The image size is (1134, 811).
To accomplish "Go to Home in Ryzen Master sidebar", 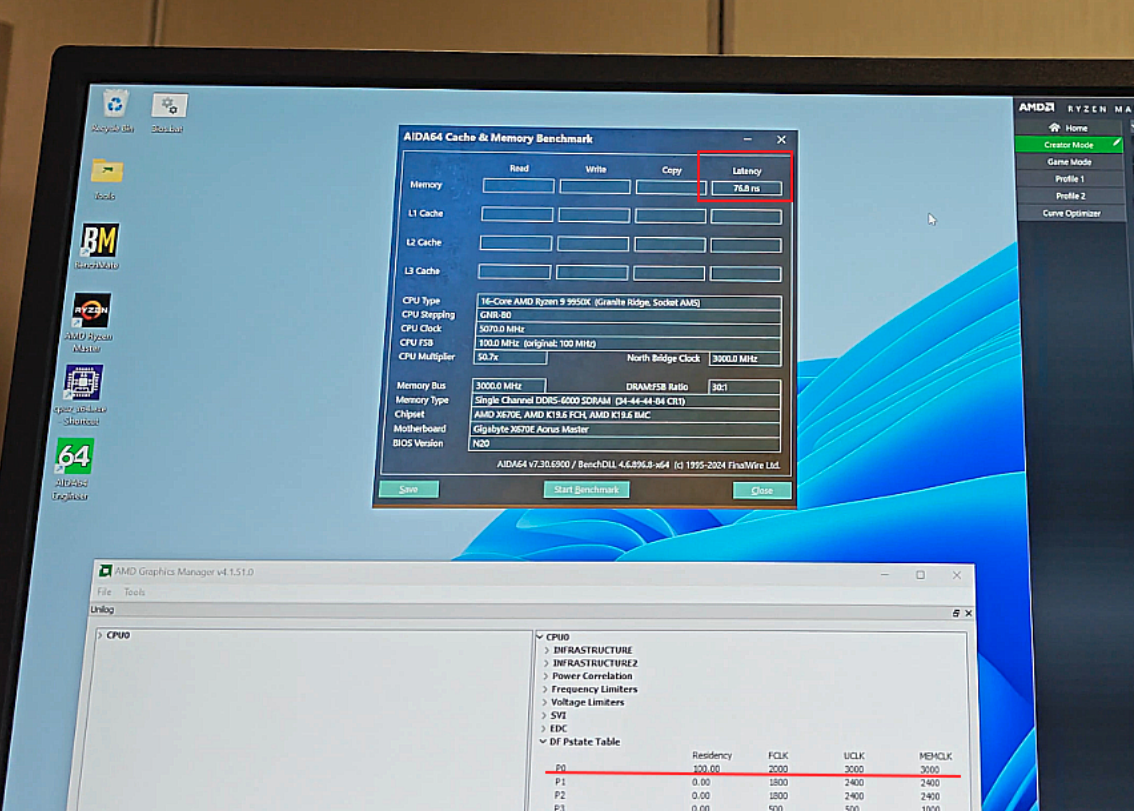I will [1067, 128].
